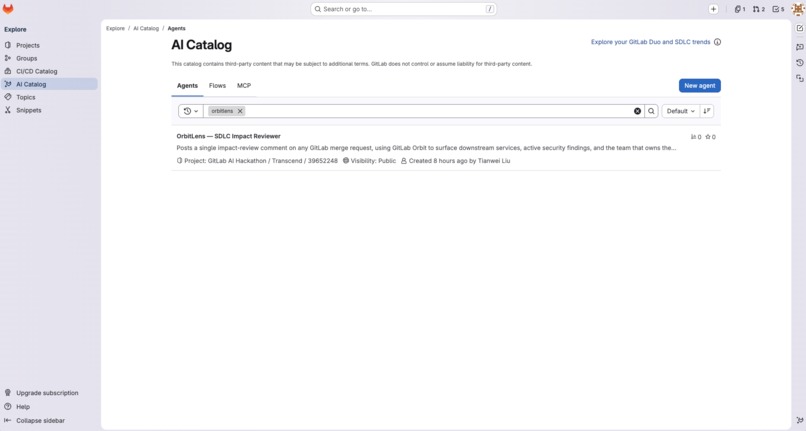Switch to the Flows tab
Viewport: 806px width, 431px height.
coord(217,86)
